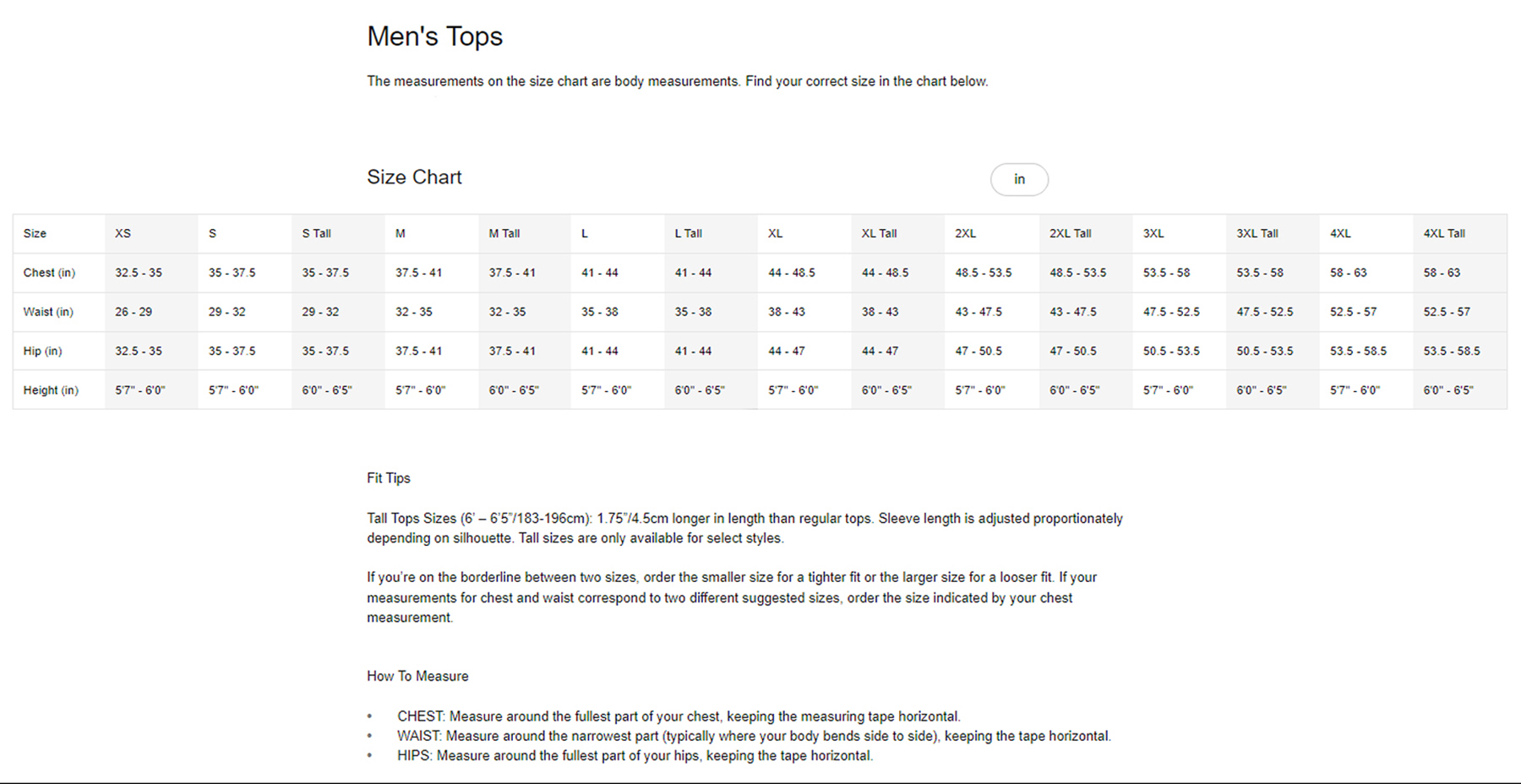Select the L column header
This screenshot has height=784, width=1521.
pos(585,233)
